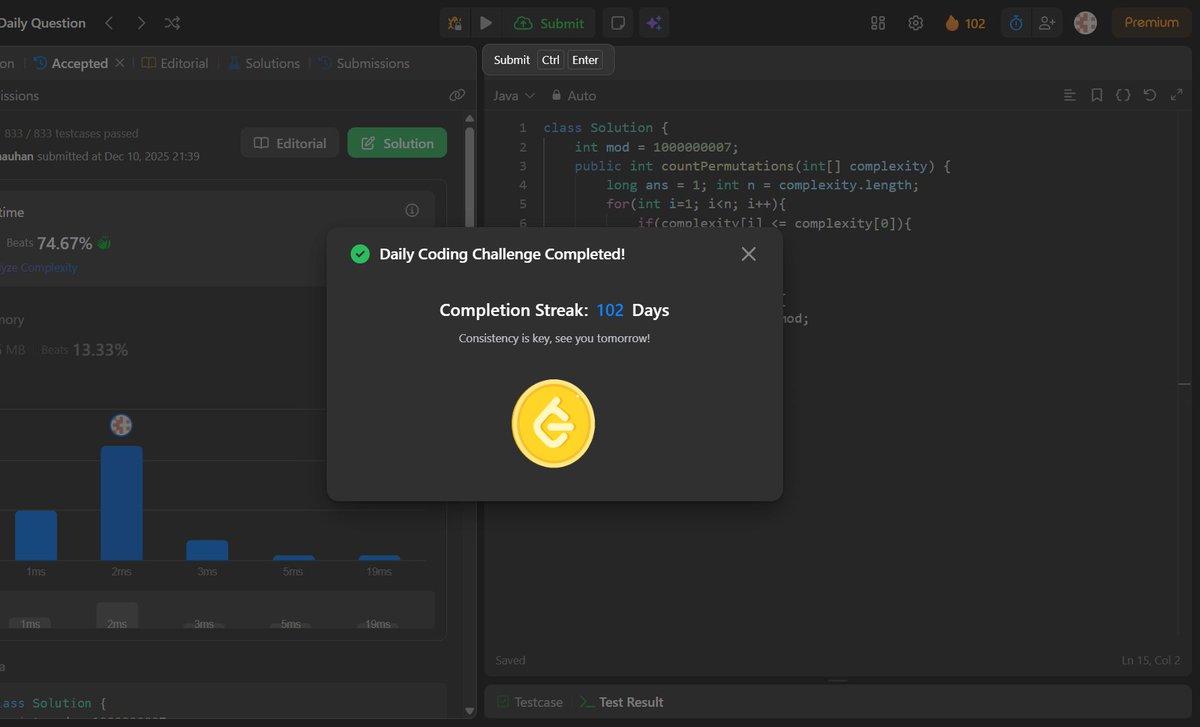Viewport: 1200px width, 727px height.
Task: Open the editor shortcut braces icon
Action: pos(1123,95)
